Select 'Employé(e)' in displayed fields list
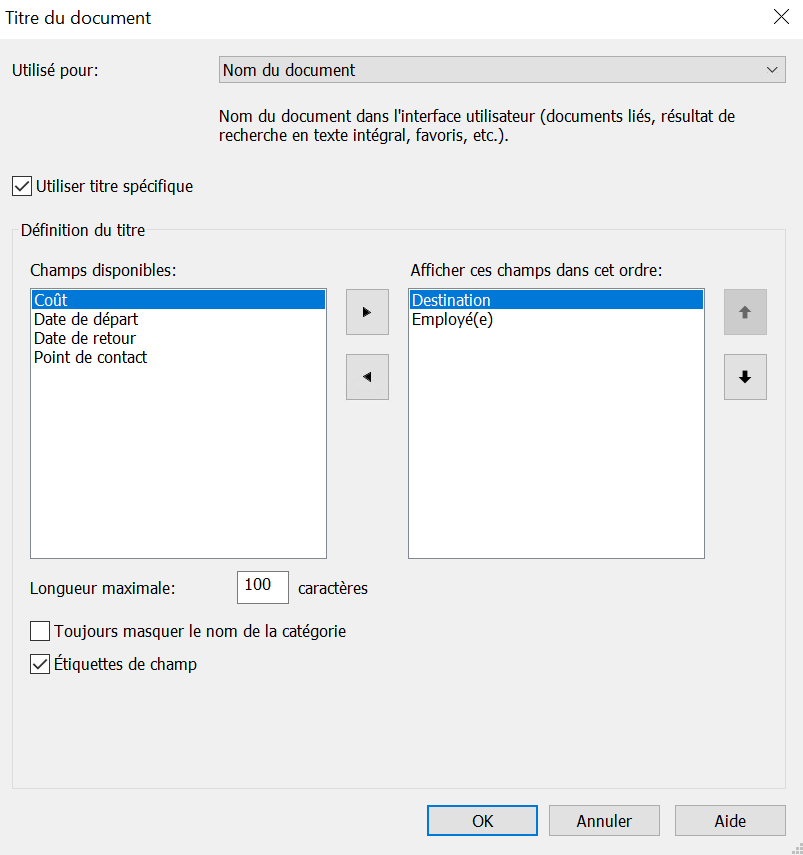Image resolution: width=803 pixels, height=855 pixels. tap(452, 319)
